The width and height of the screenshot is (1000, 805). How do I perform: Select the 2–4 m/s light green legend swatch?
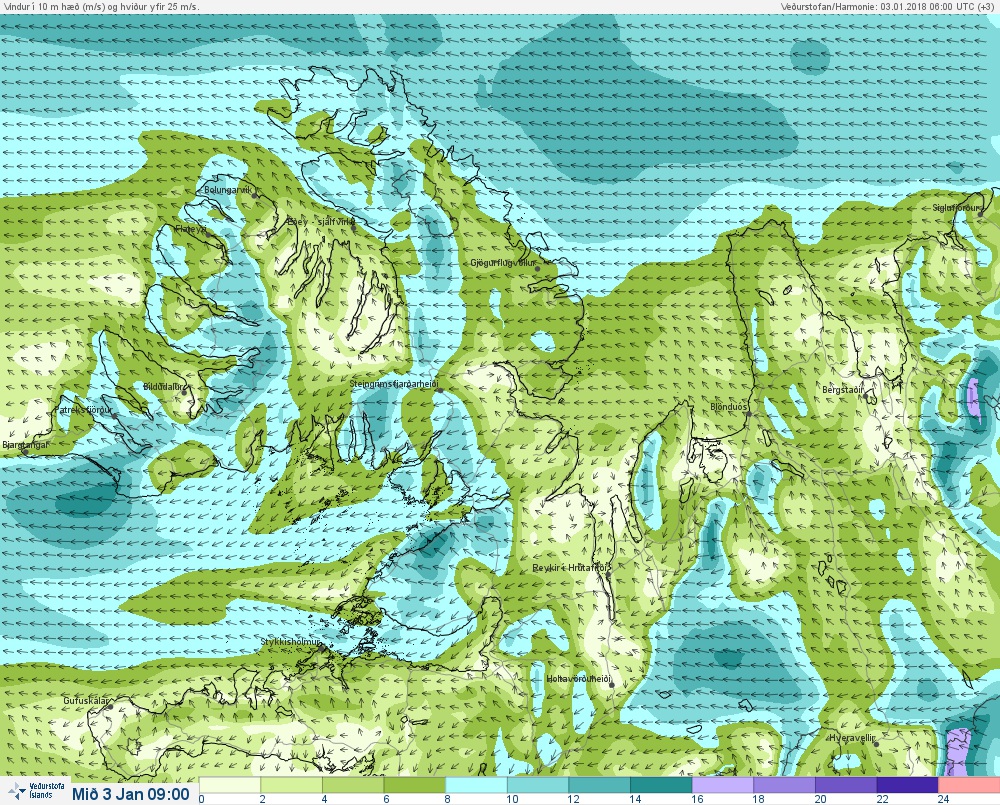coord(291,785)
